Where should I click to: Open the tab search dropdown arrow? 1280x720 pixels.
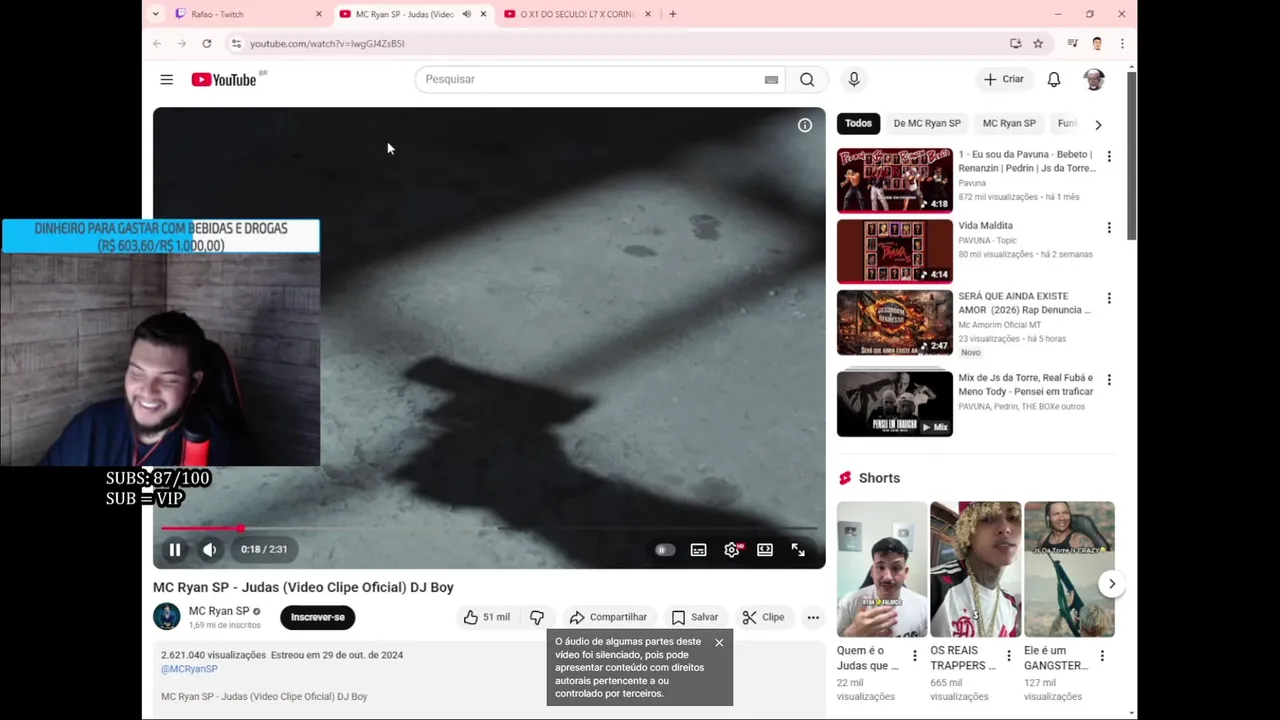[x=155, y=14]
